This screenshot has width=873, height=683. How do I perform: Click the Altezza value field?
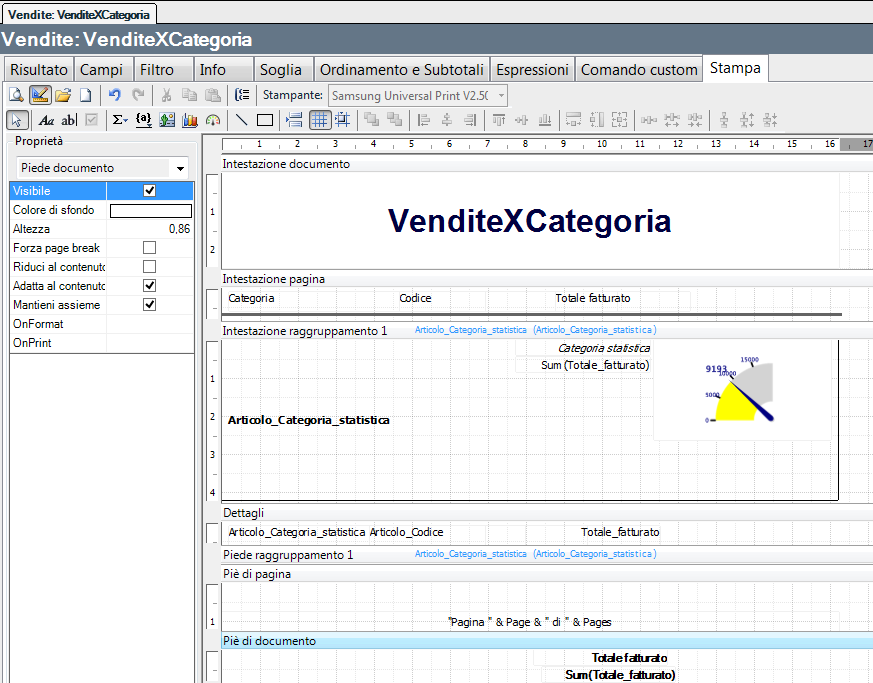150,229
